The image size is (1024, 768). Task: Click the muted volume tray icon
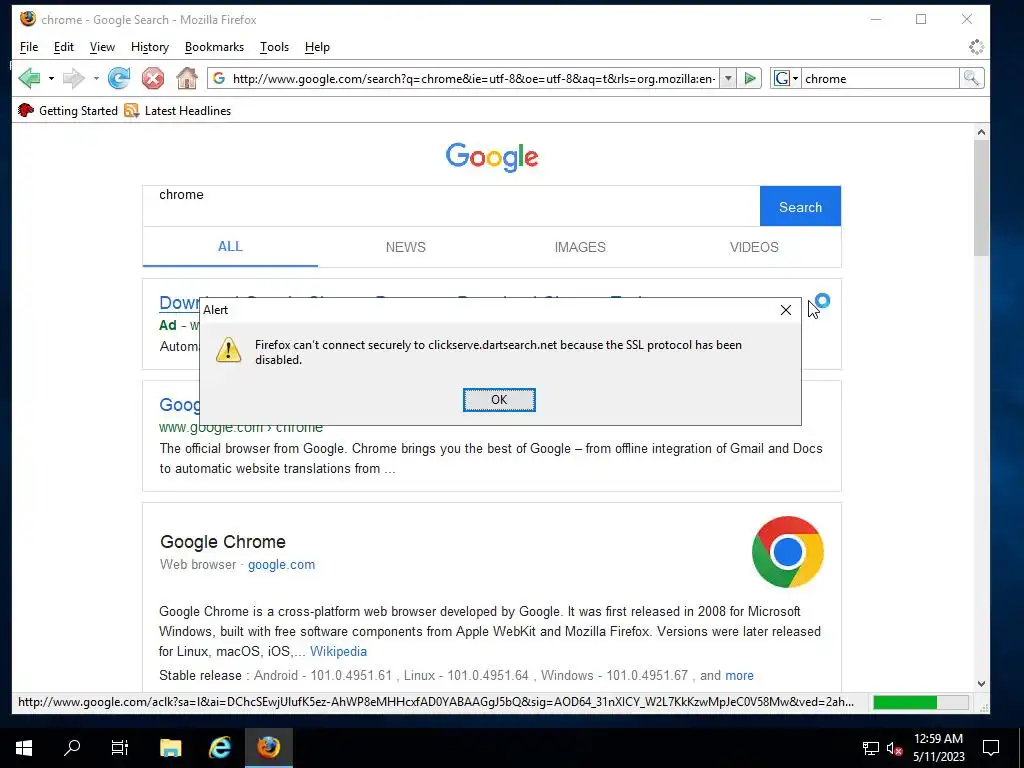[x=895, y=748]
